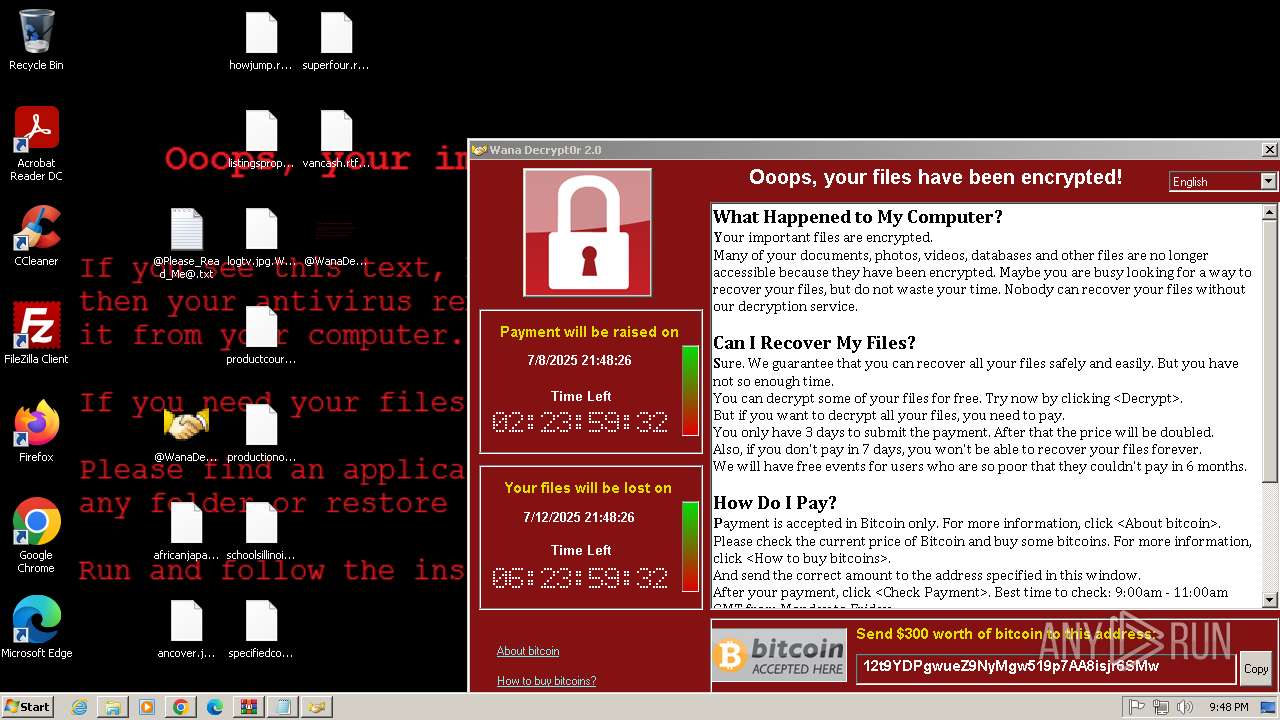Click the files lost countdown color gauge

690,546
